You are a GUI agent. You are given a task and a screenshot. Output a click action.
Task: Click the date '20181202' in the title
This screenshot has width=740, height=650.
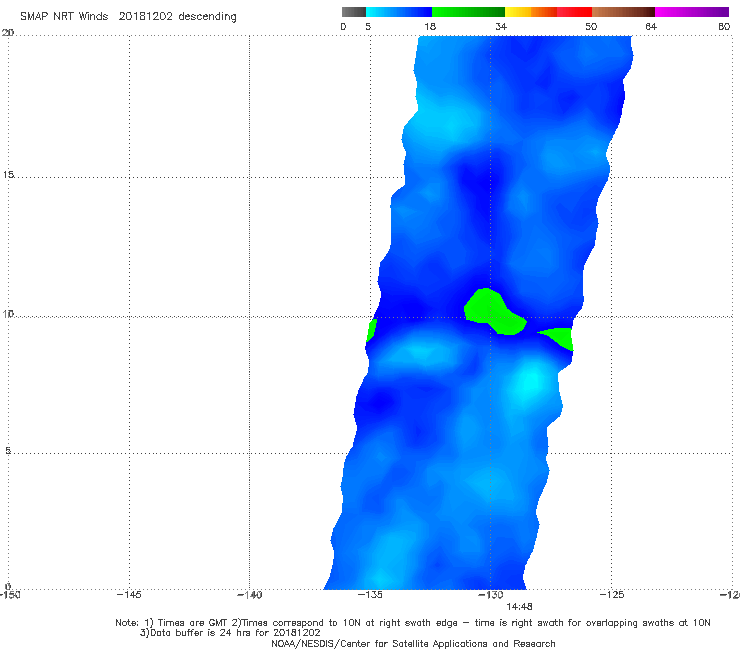coord(145,17)
